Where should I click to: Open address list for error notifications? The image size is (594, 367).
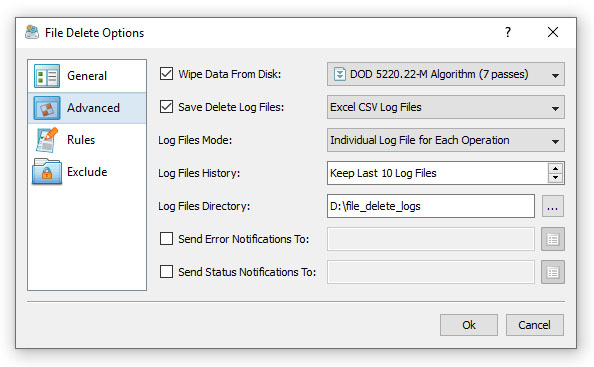pos(553,239)
